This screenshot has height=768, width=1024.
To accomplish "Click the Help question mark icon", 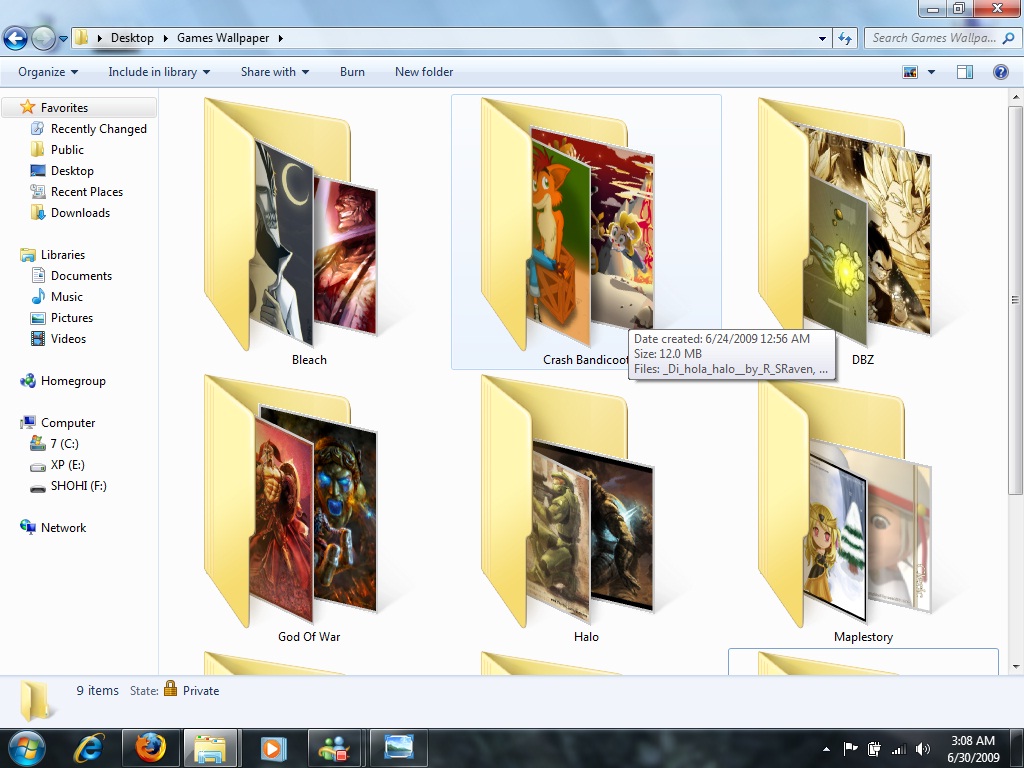I will click(1001, 71).
